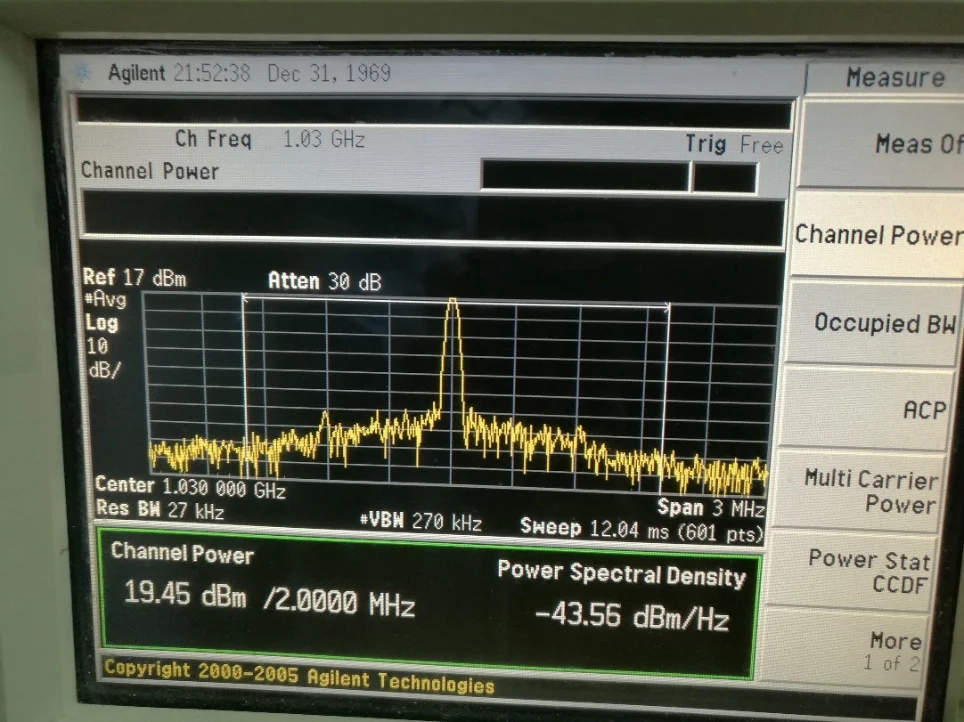Choose the Channel Power softkey
This screenshot has width=964, height=722.
(878, 234)
